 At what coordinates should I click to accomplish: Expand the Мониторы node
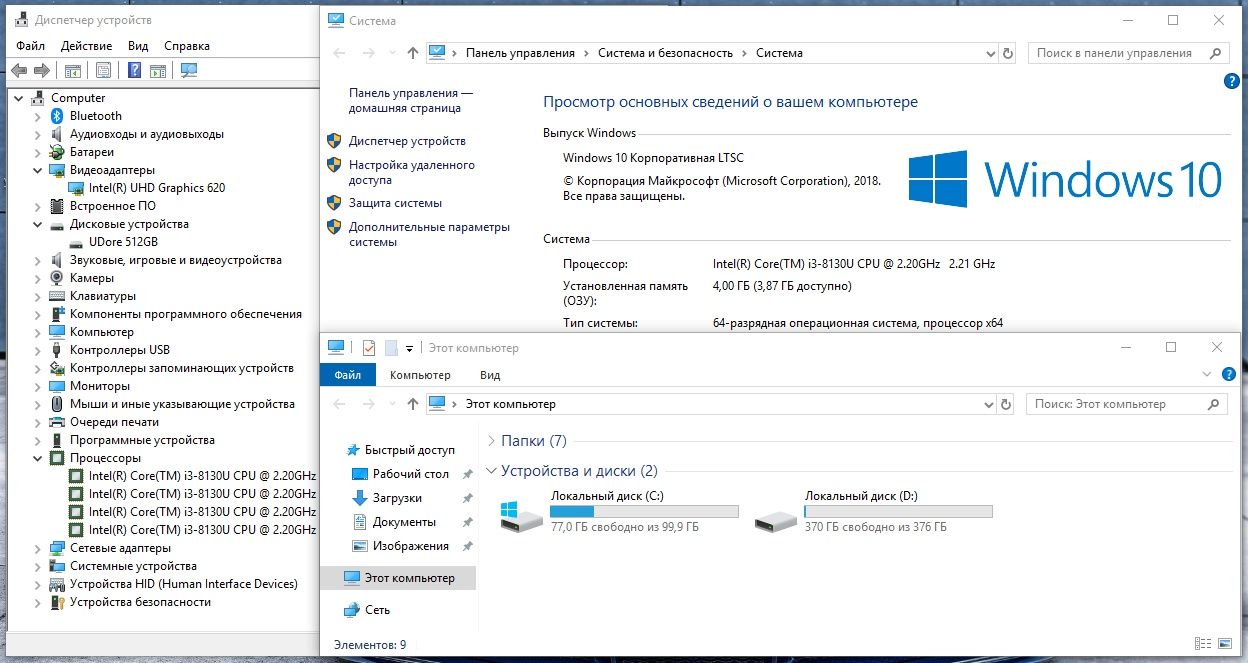pyautogui.click(x=37, y=386)
